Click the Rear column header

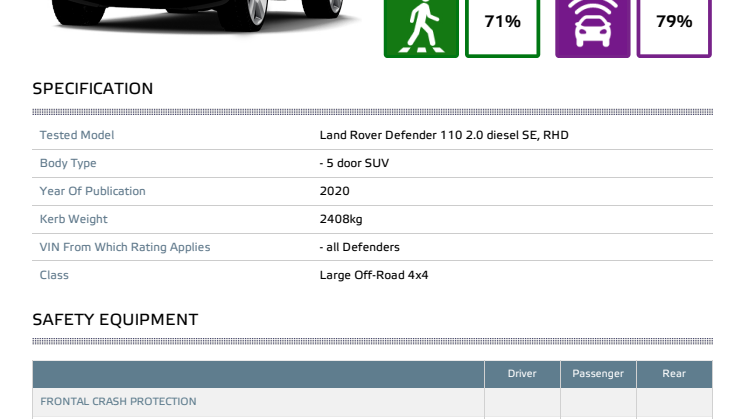674,374
